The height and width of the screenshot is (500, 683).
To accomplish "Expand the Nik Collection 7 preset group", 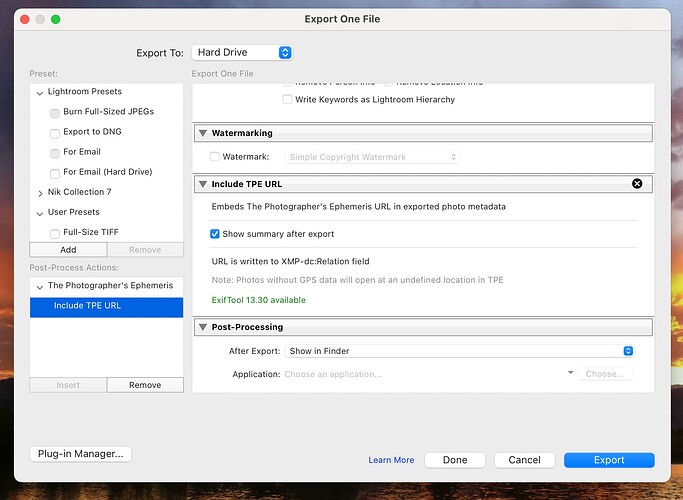I will (x=40, y=193).
